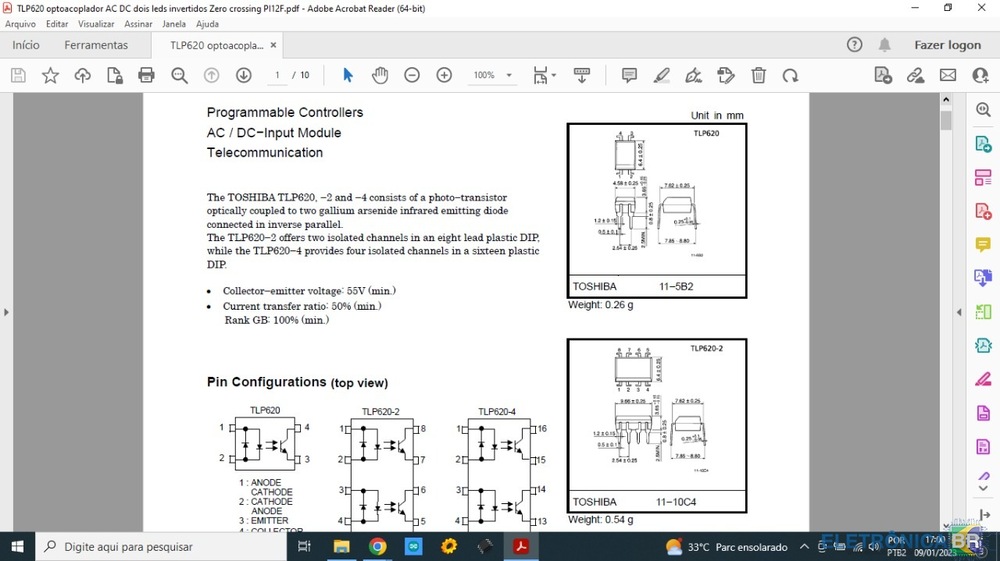Click the Fazer logon button
This screenshot has height=561, width=1000.
(947, 45)
